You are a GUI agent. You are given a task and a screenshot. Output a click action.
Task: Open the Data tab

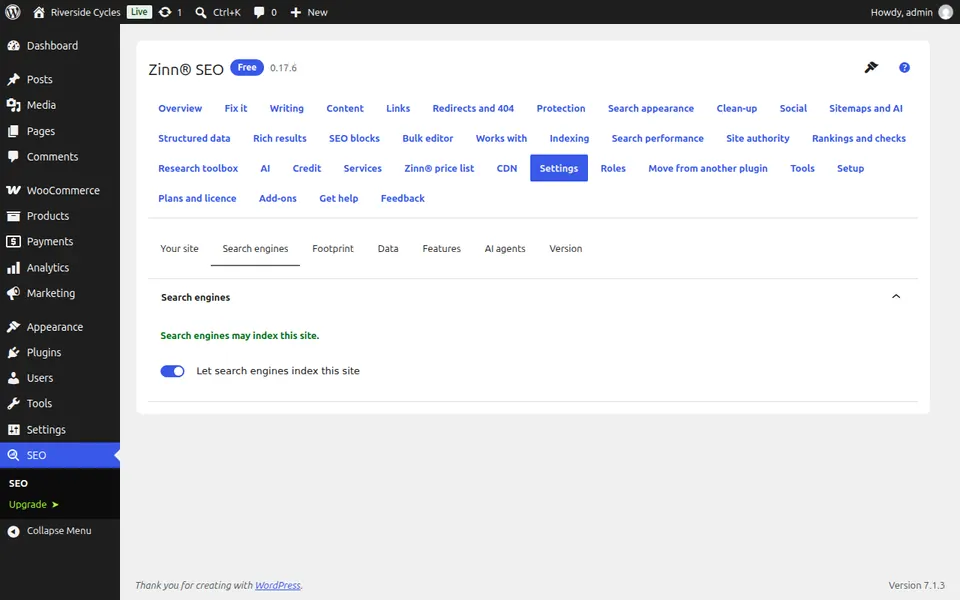[388, 249]
